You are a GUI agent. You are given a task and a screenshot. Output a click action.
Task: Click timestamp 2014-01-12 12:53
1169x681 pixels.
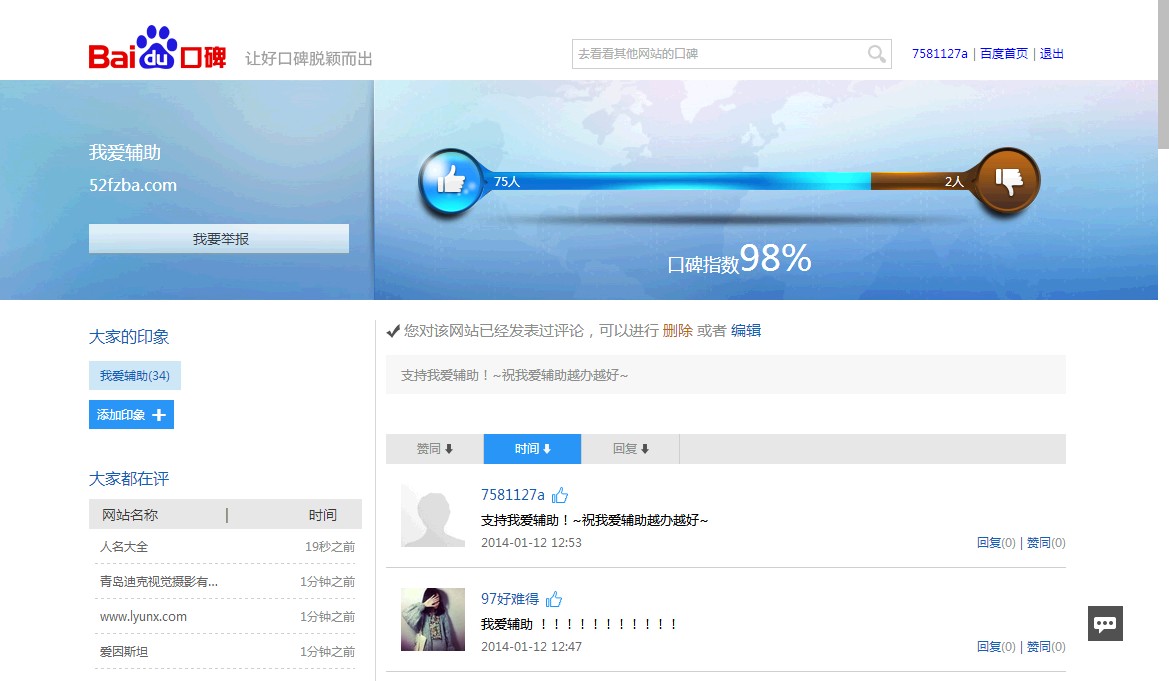[531, 543]
